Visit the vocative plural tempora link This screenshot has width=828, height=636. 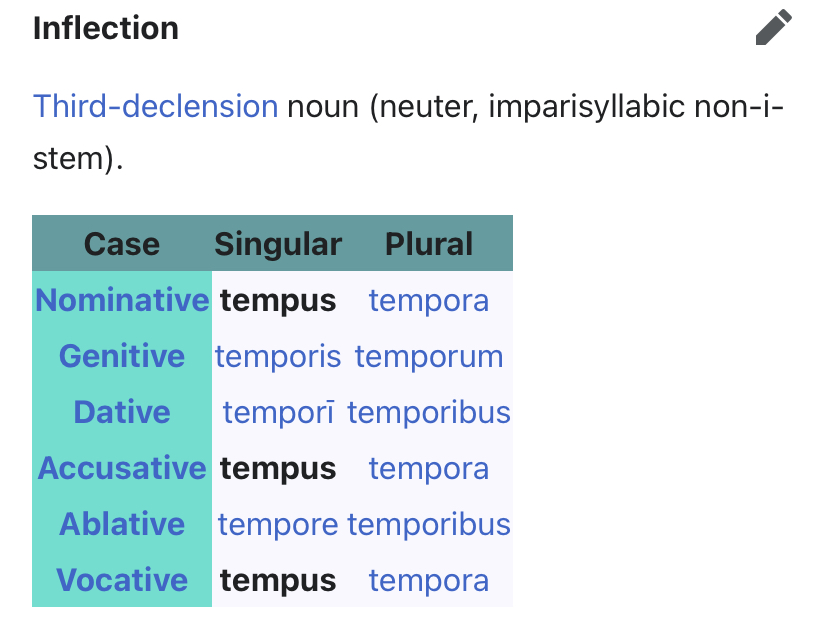[x=429, y=581]
